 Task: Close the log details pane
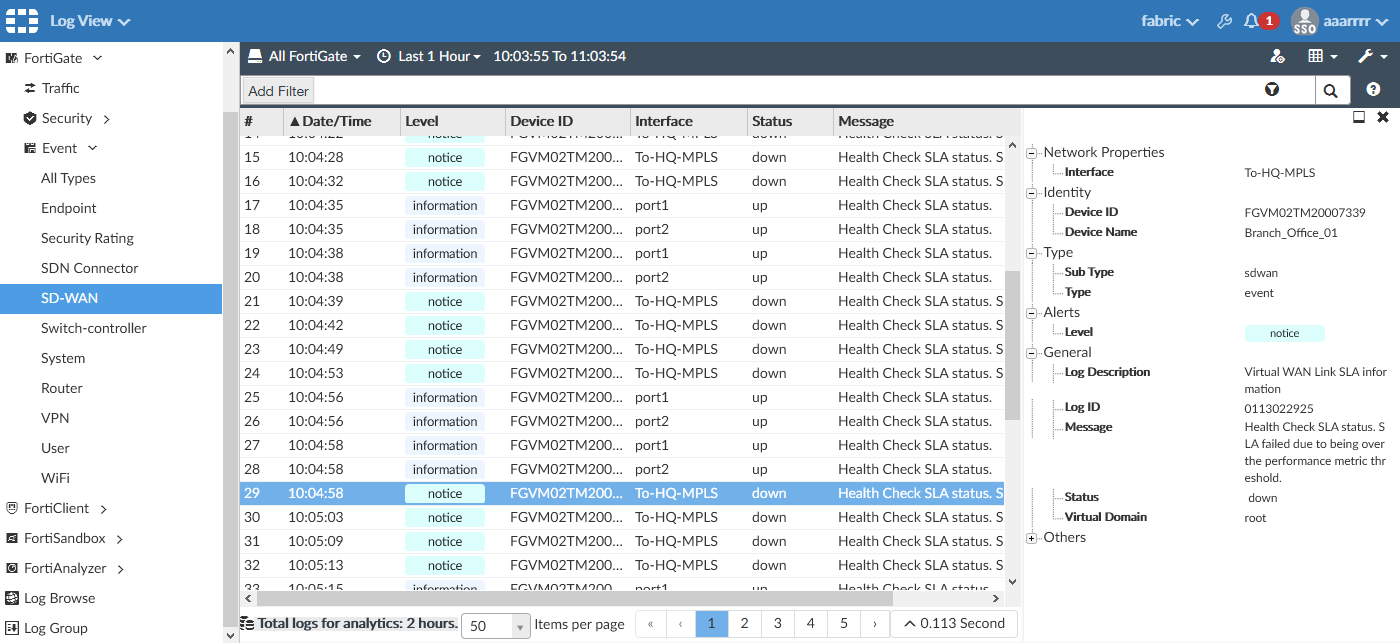tap(1383, 117)
